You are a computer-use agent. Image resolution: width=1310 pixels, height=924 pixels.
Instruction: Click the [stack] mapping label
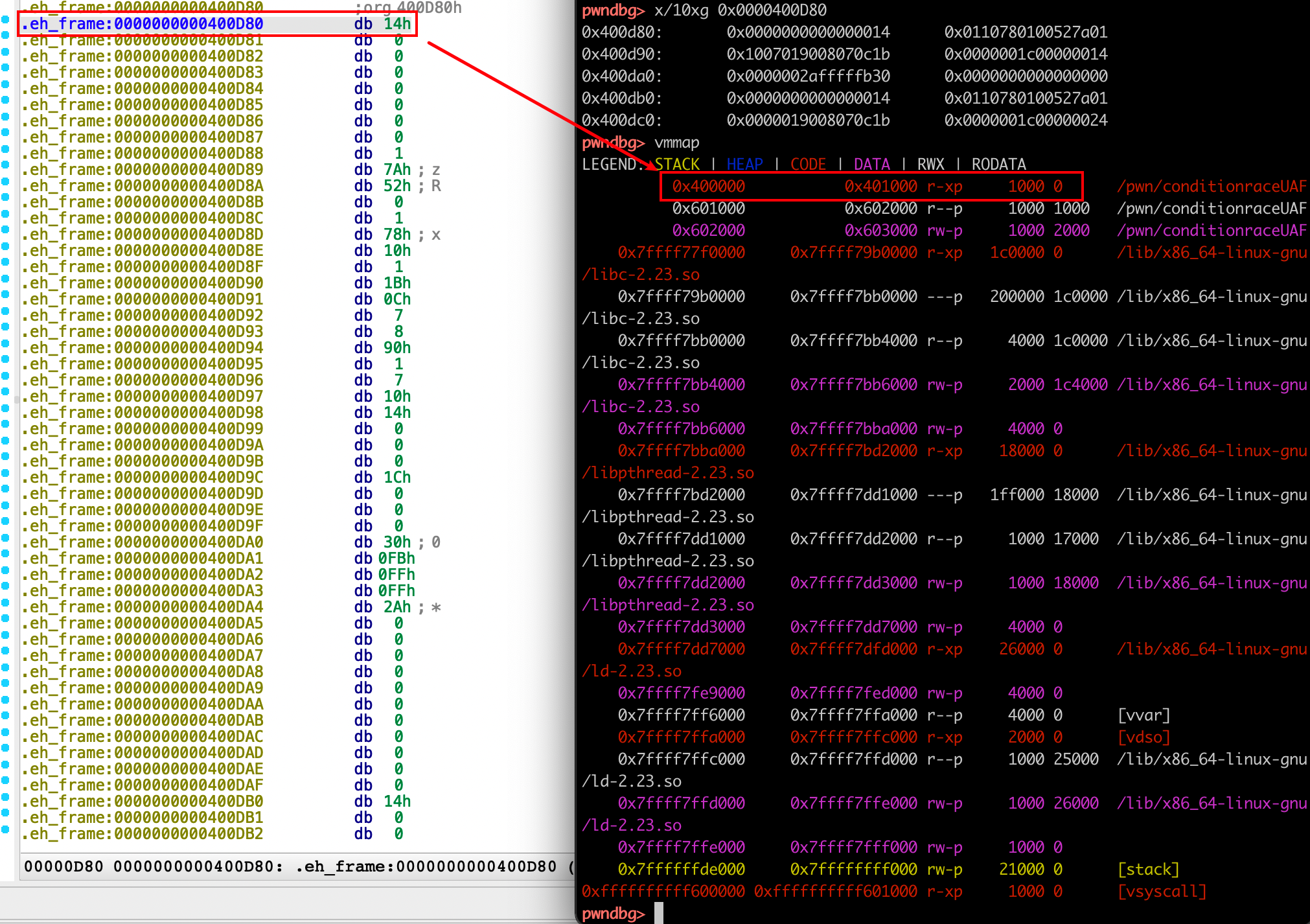1149,870
